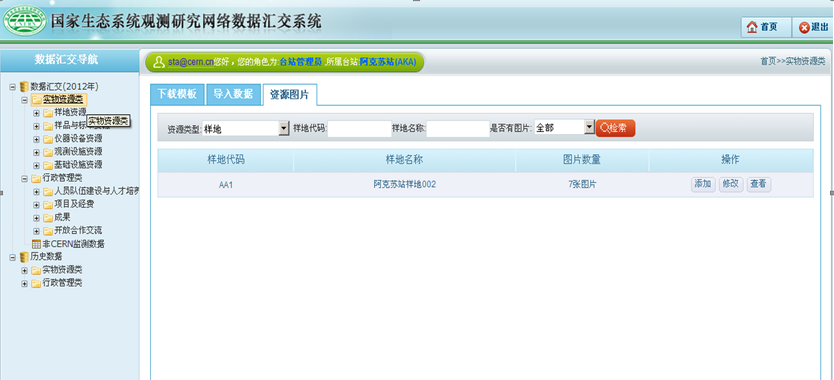Select the 项目及经费 tree label

pos(74,204)
